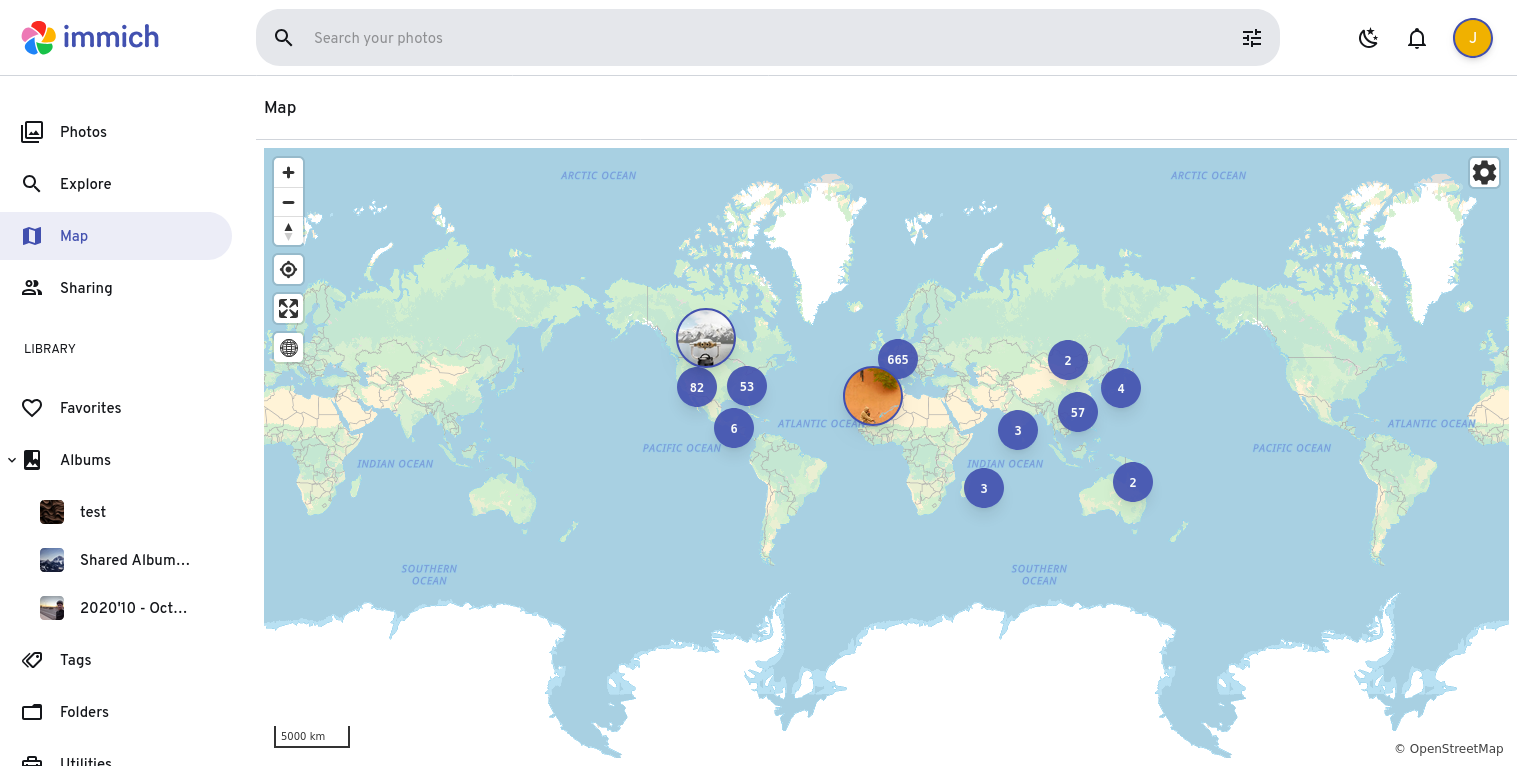Screen dimensions: 1517x766
Task: Switch map to globe projection
Action: 288,348
